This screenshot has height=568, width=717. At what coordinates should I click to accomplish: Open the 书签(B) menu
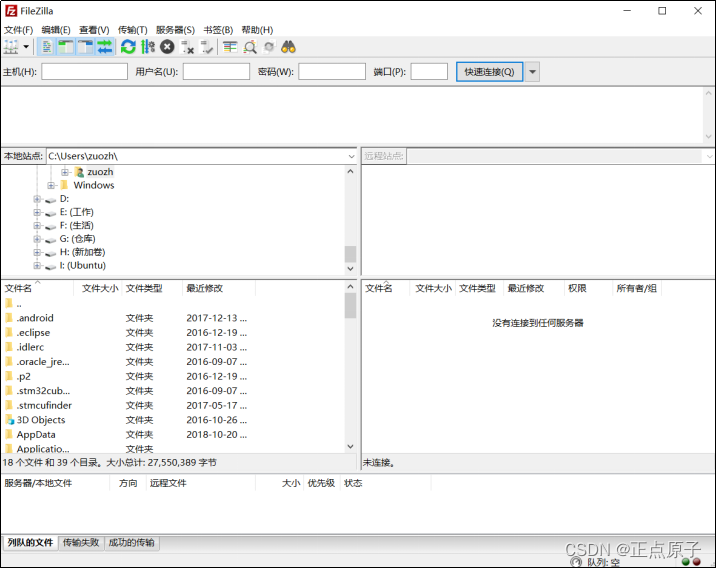[x=218, y=30]
